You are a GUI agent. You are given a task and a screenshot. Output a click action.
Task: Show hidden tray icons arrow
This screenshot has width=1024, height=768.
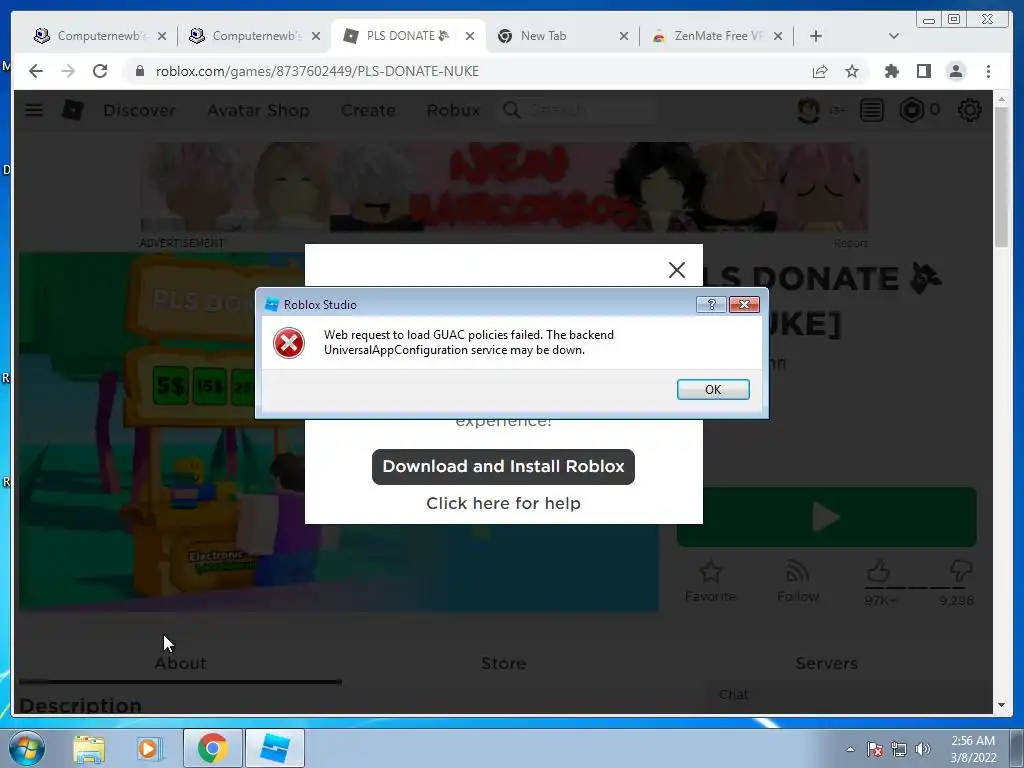pyautogui.click(x=850, y=749)
